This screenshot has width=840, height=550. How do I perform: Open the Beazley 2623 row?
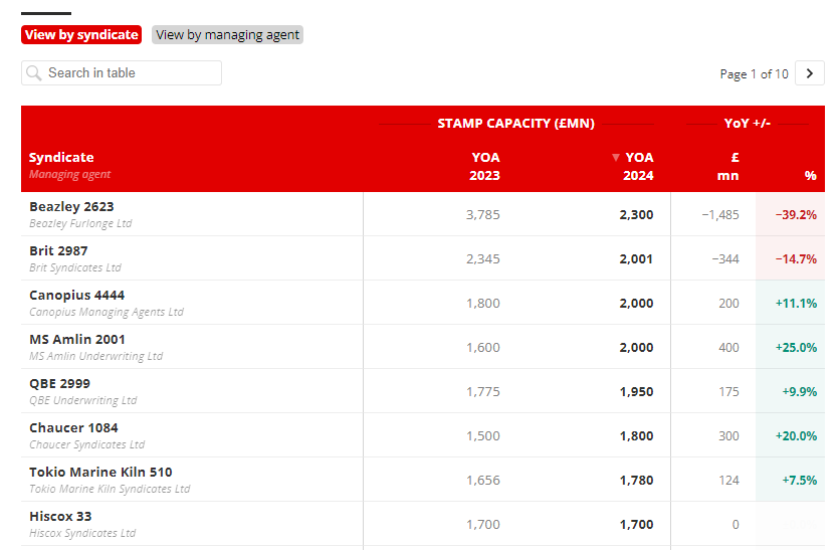click(x=71, y=207)
